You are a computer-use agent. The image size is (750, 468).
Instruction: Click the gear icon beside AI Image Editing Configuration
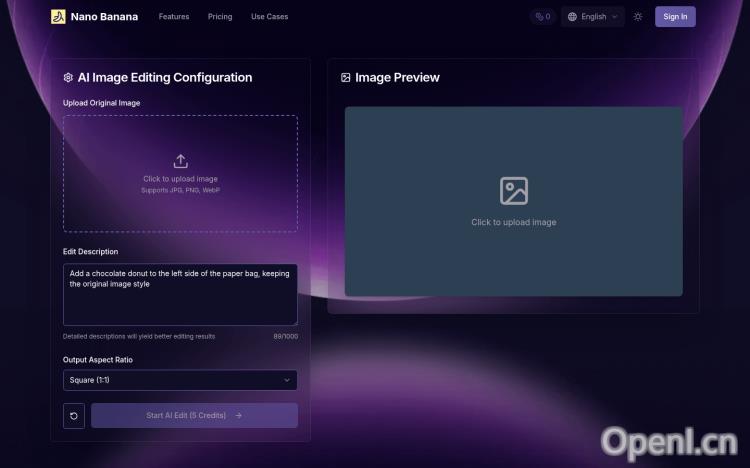pos(68,78)
